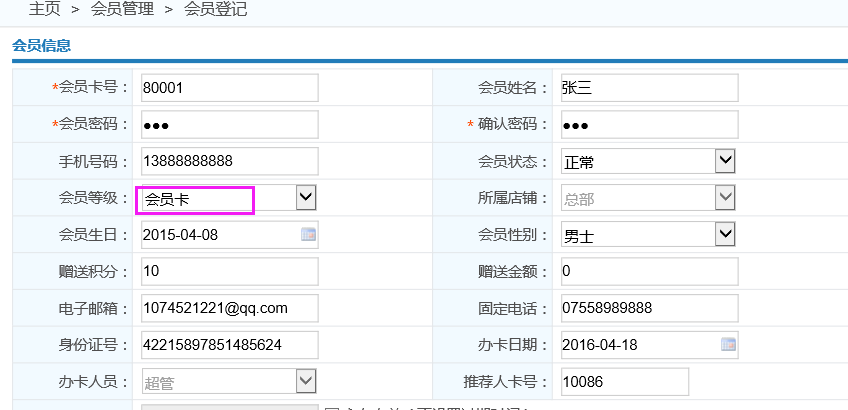Navigate to 会员管理 breadcrumb
848x410 pixels.
pyautogui.click(x=122, y=10)
